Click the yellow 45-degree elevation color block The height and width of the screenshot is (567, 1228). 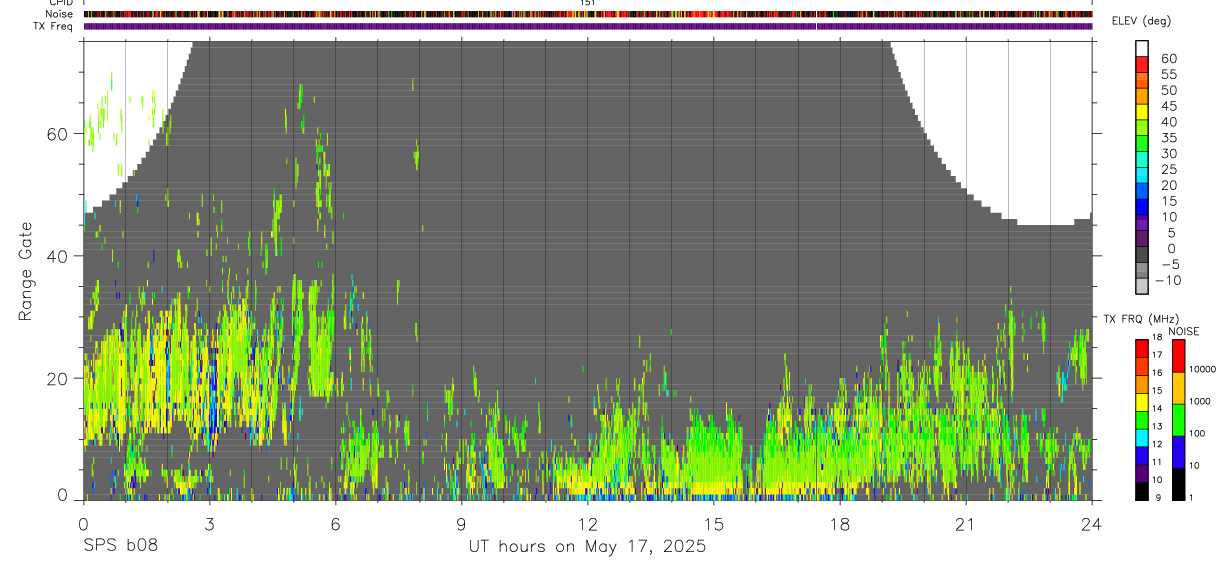tap(1142, 113)
